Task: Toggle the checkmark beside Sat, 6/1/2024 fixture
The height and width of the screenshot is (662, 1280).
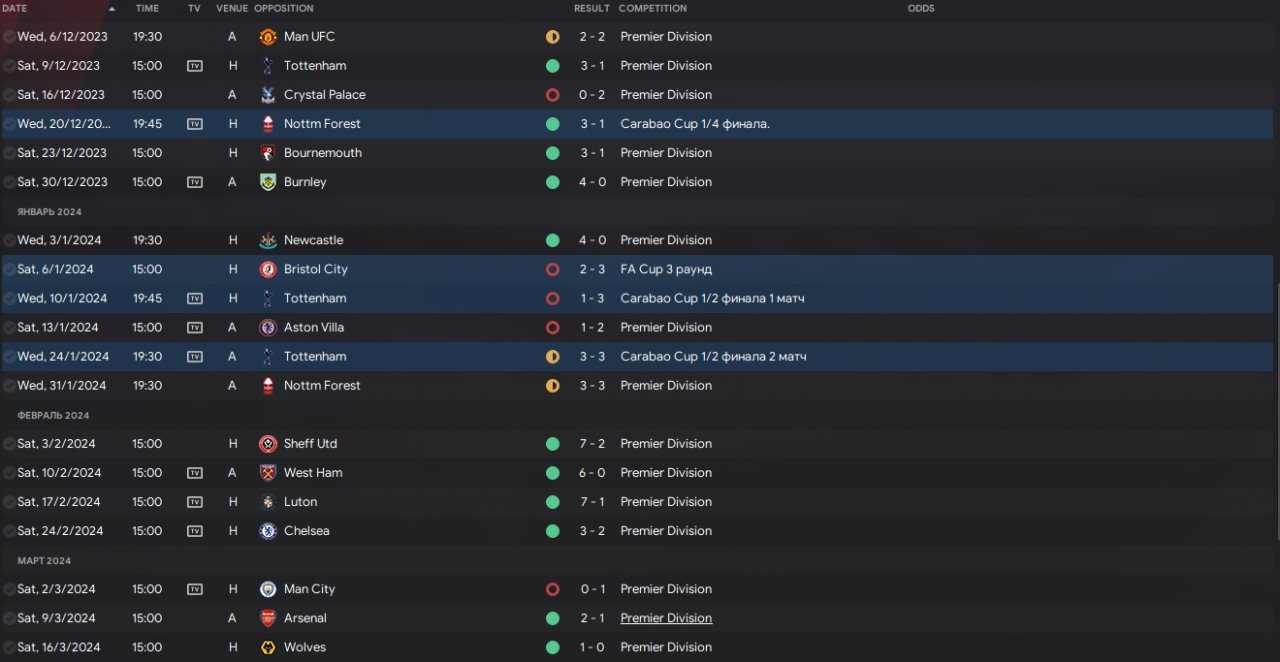Action: [9, 269]
